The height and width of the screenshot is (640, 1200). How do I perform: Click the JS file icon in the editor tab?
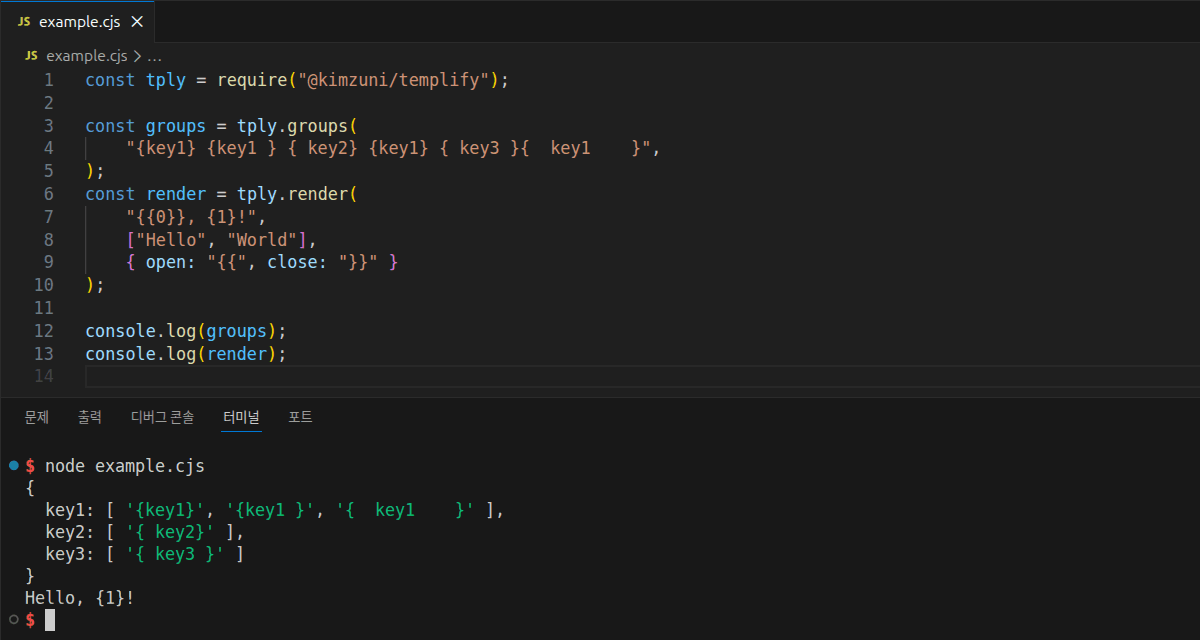click(x=24, y=21)
